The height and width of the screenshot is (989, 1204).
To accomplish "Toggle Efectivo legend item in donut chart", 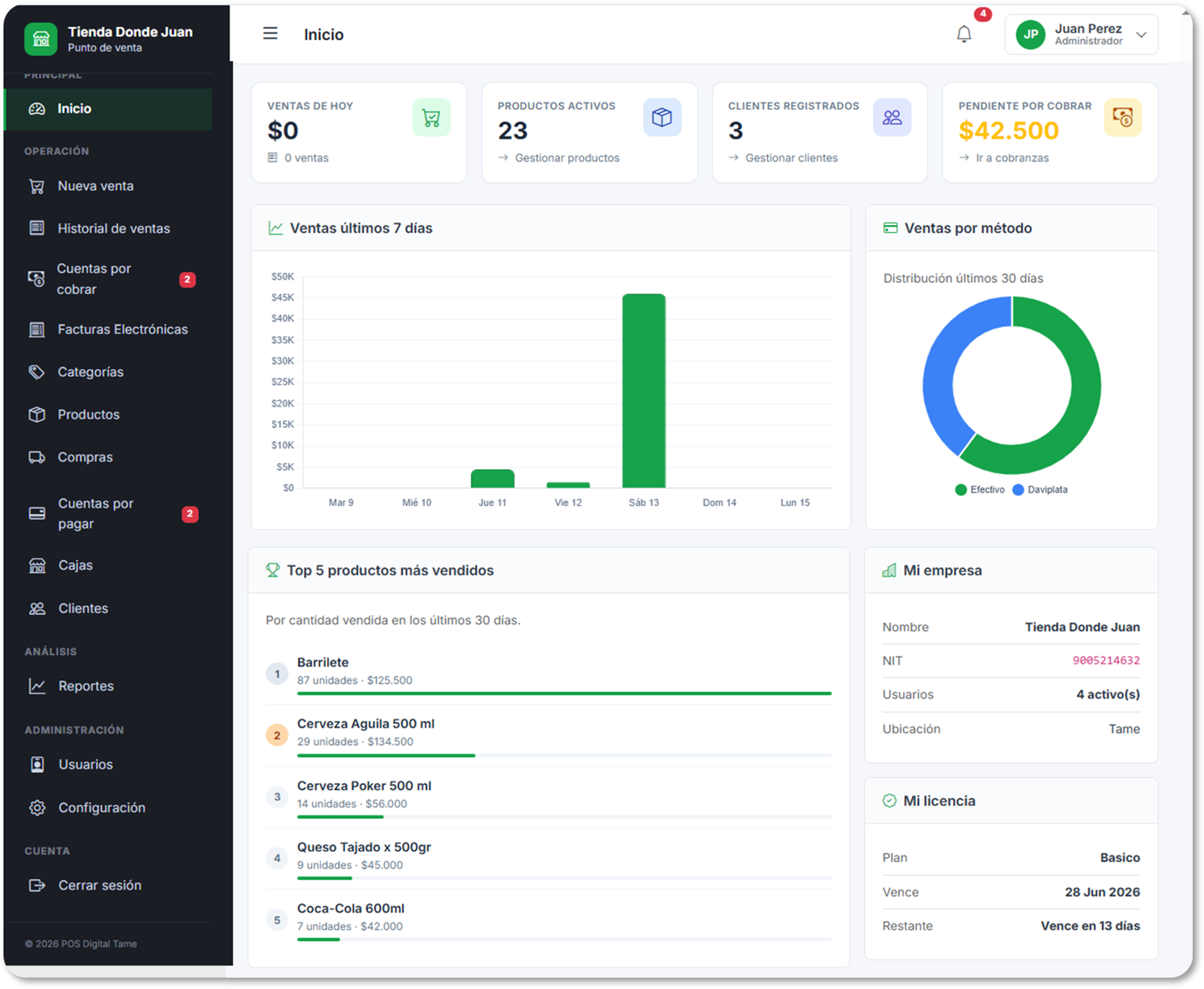I will (980, 490).
